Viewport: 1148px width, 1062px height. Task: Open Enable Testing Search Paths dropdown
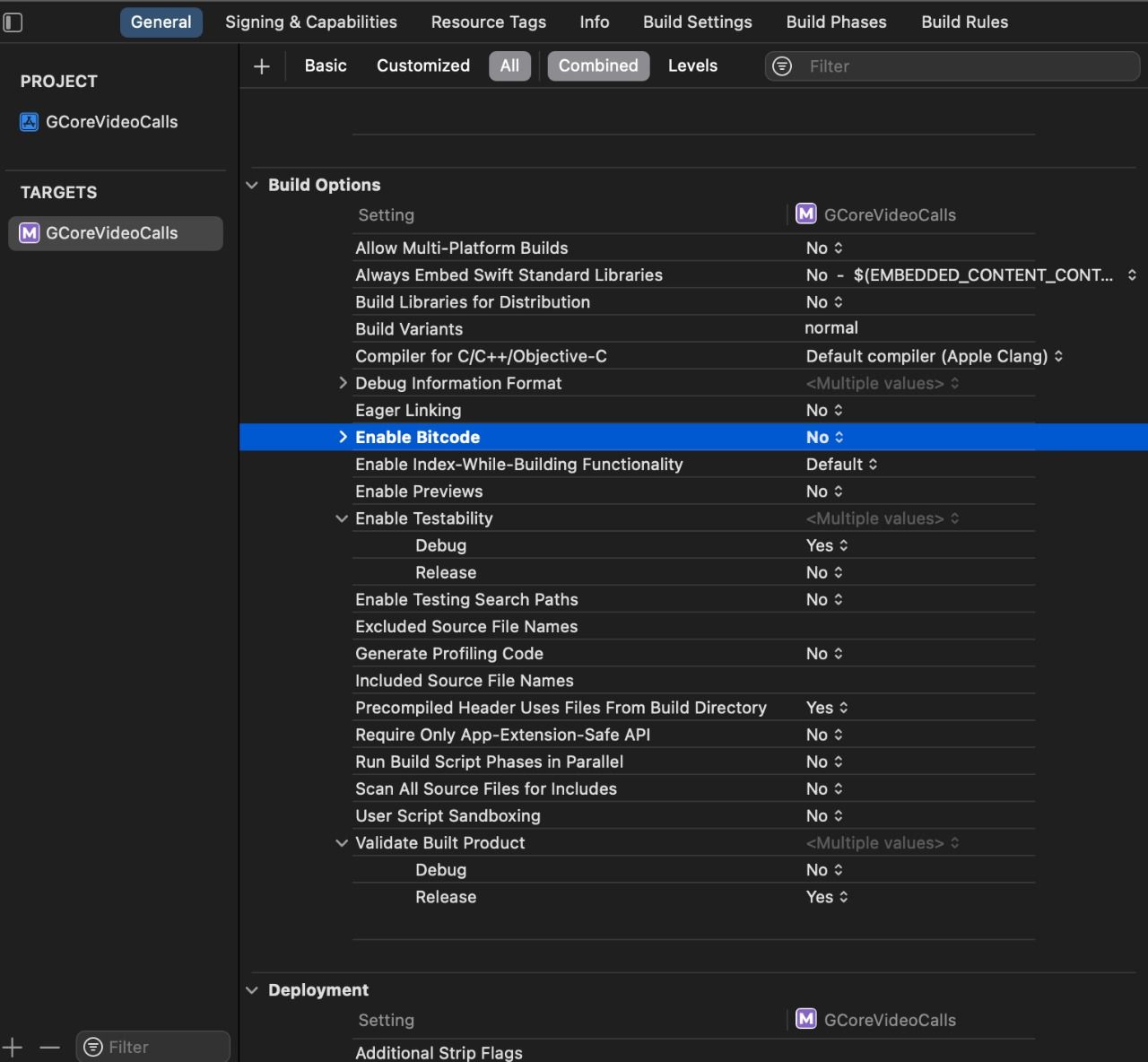coord(824,599)
